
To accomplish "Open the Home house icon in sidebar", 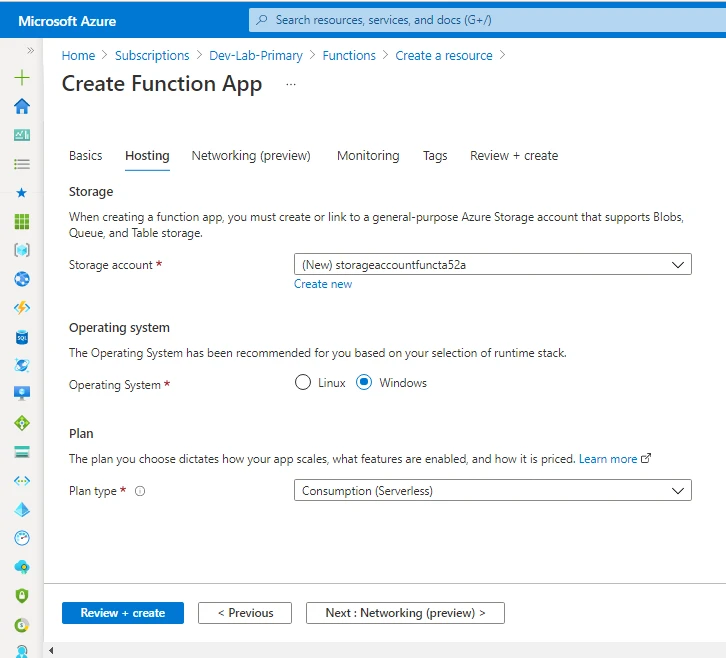I will pos(22,106).
